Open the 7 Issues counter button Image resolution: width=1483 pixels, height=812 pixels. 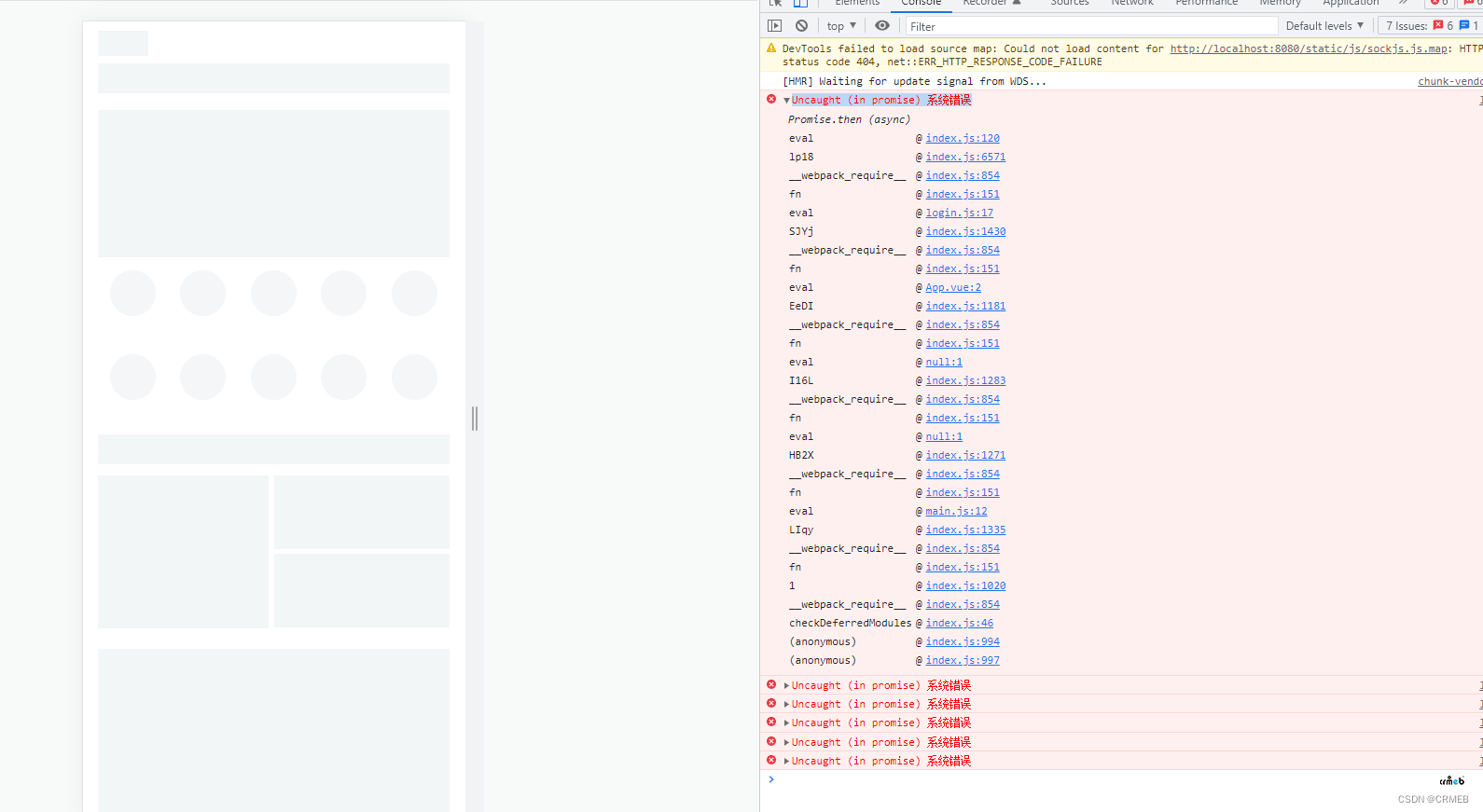(1430, 26)
